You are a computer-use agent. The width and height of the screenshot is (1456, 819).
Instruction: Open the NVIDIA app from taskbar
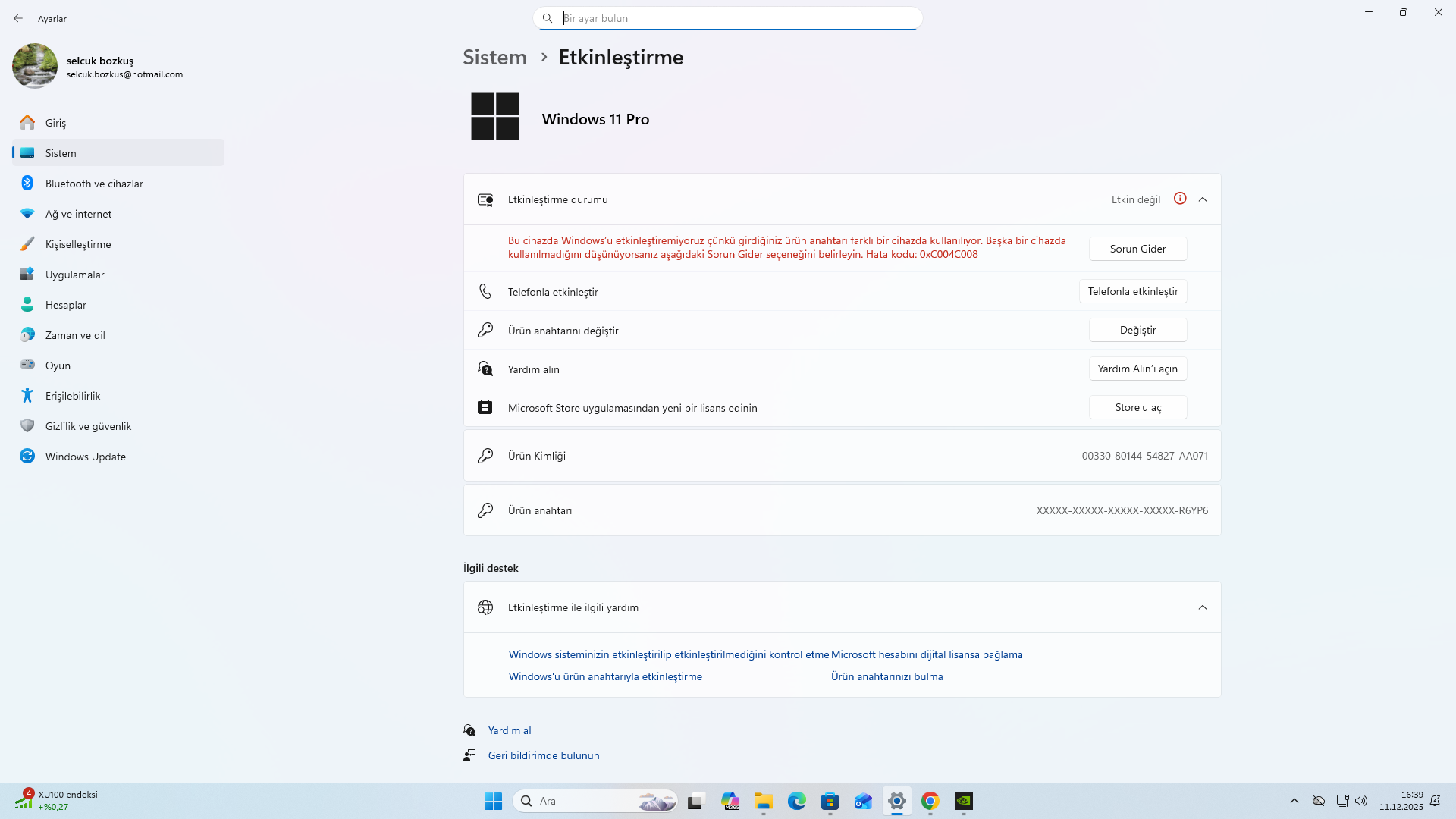click(964, 801)
